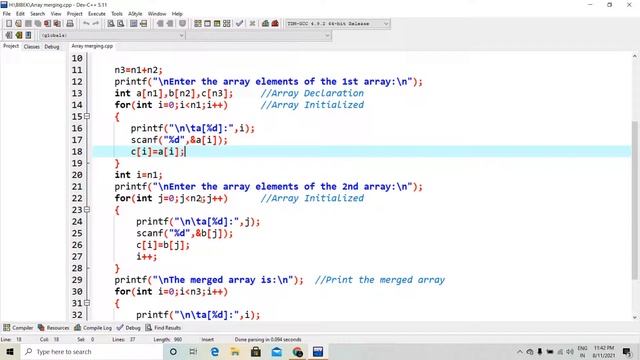
Task: Open the AStyle menu
Action: 135,13
